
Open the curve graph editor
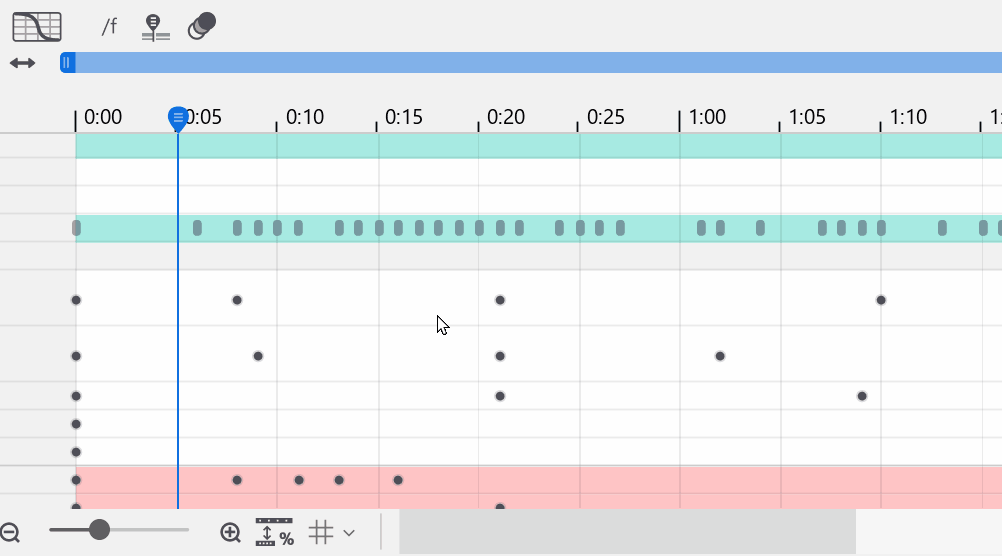point(37,27)
